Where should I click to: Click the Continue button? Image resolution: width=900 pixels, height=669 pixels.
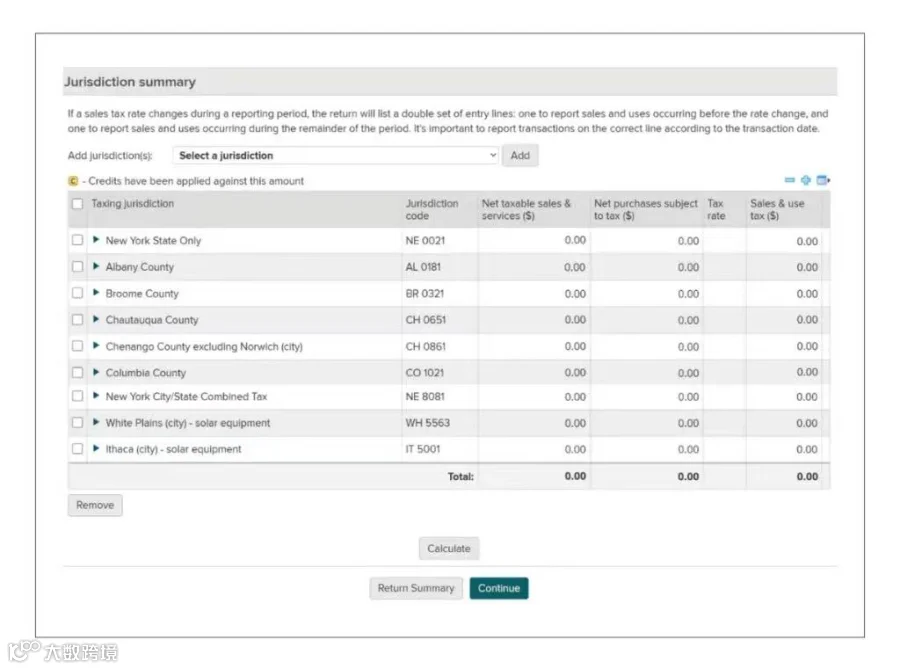(x=499, y=588)
